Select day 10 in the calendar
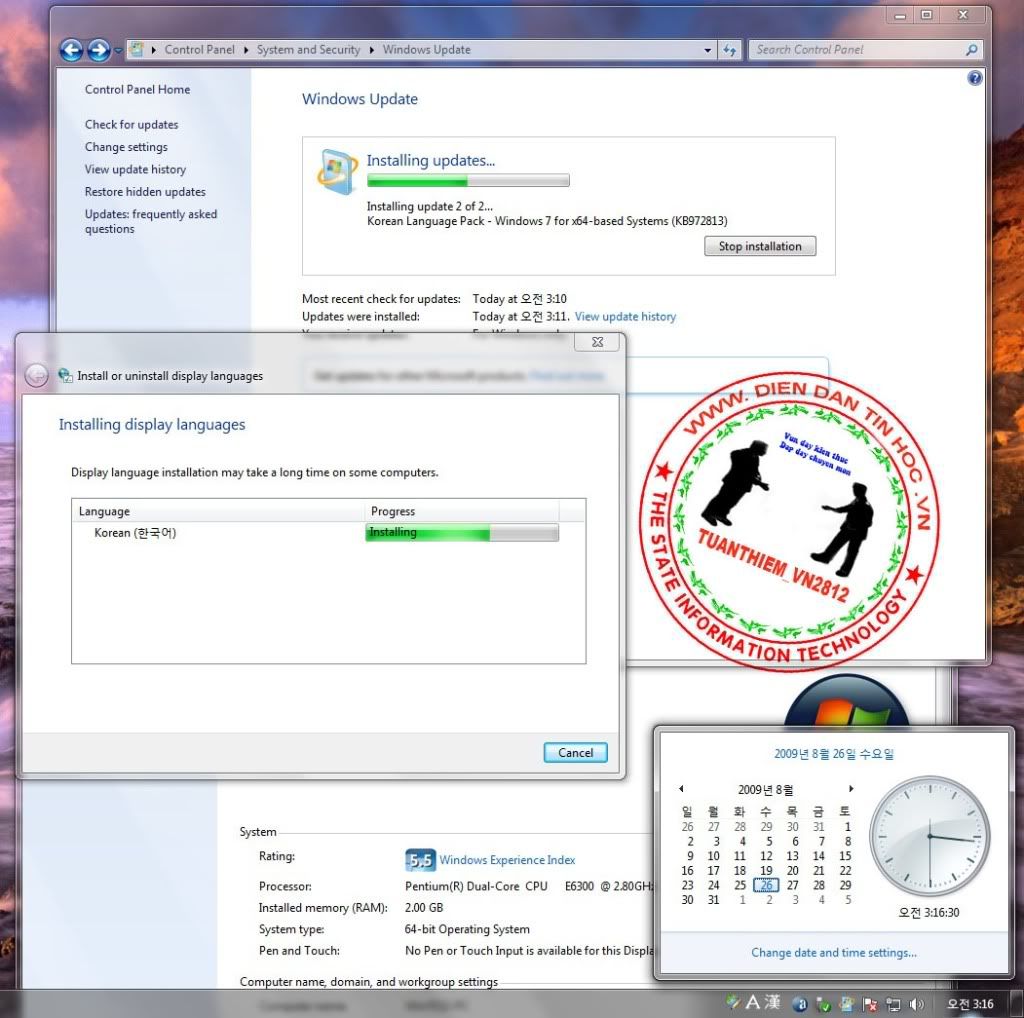 click(x=713, y=855)
